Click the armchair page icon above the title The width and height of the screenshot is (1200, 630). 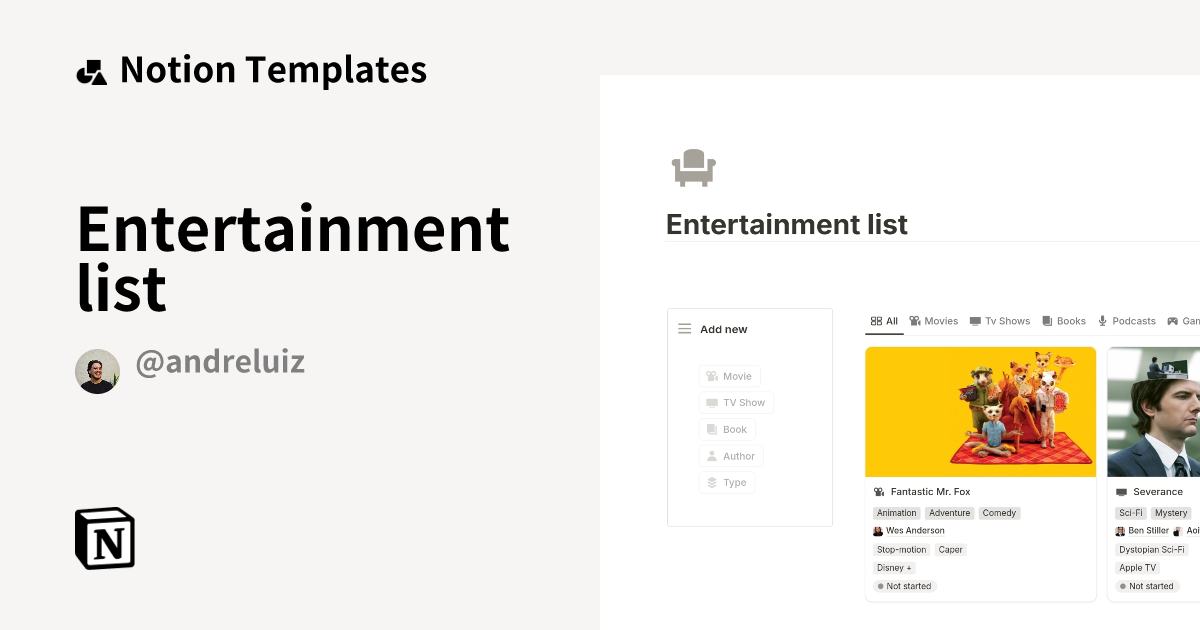693,166
